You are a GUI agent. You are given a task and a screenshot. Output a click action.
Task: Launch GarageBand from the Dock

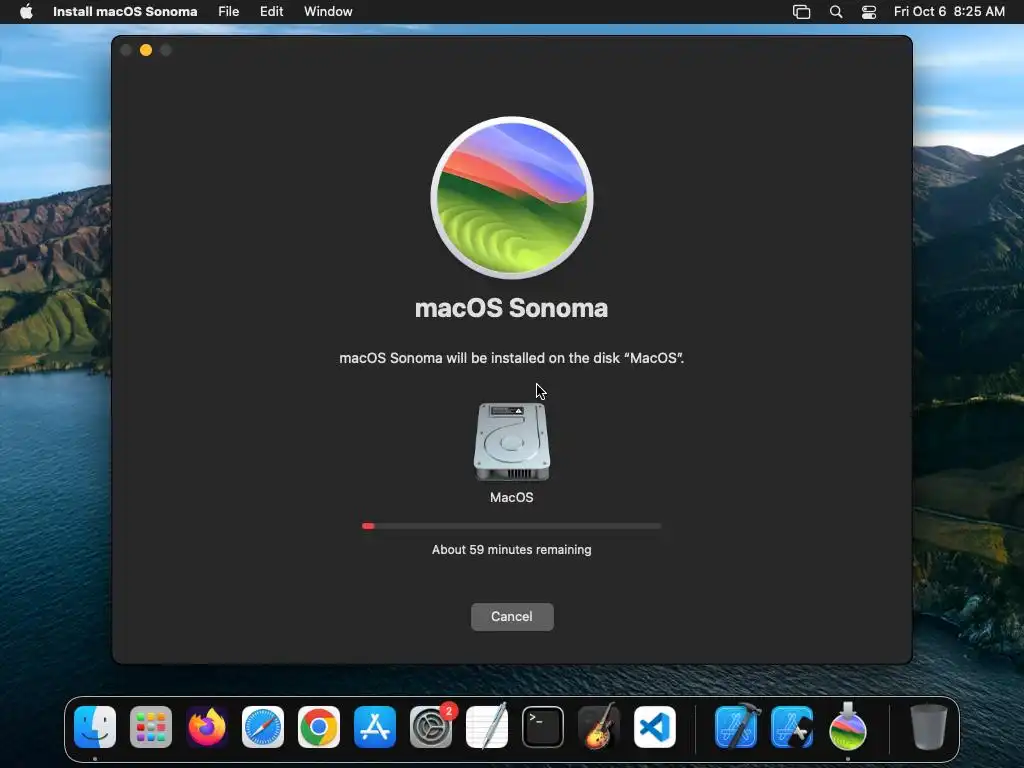click(599, 727)
